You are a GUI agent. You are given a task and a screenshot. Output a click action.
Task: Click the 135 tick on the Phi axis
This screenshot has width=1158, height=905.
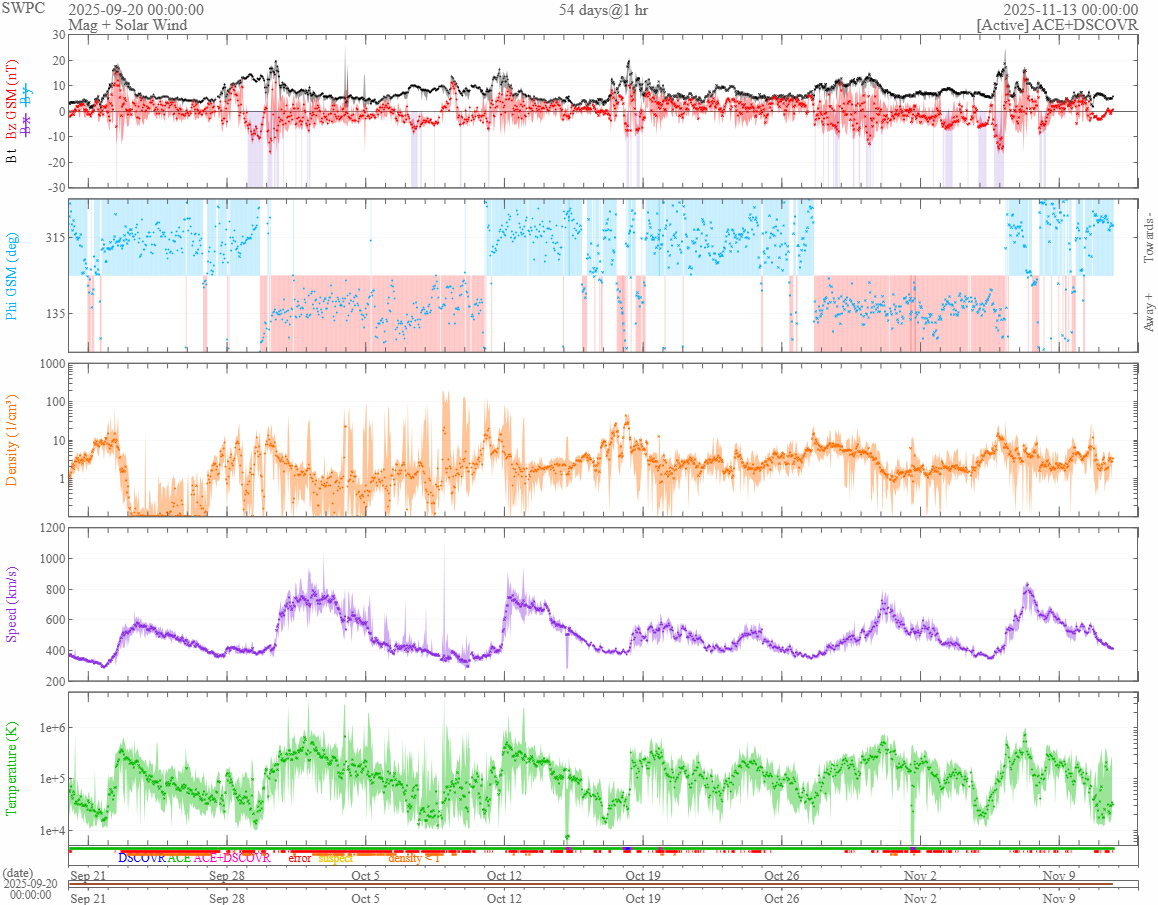tap(56, 313)
